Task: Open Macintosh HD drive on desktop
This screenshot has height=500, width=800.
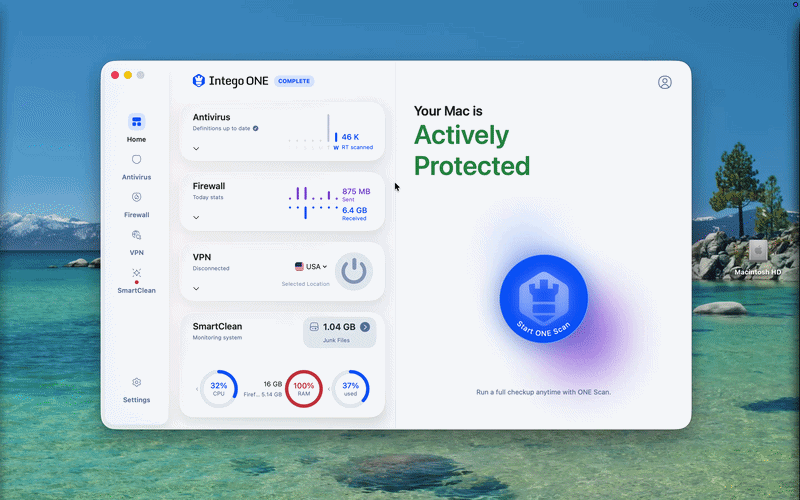Action: (x=758, y=258)
